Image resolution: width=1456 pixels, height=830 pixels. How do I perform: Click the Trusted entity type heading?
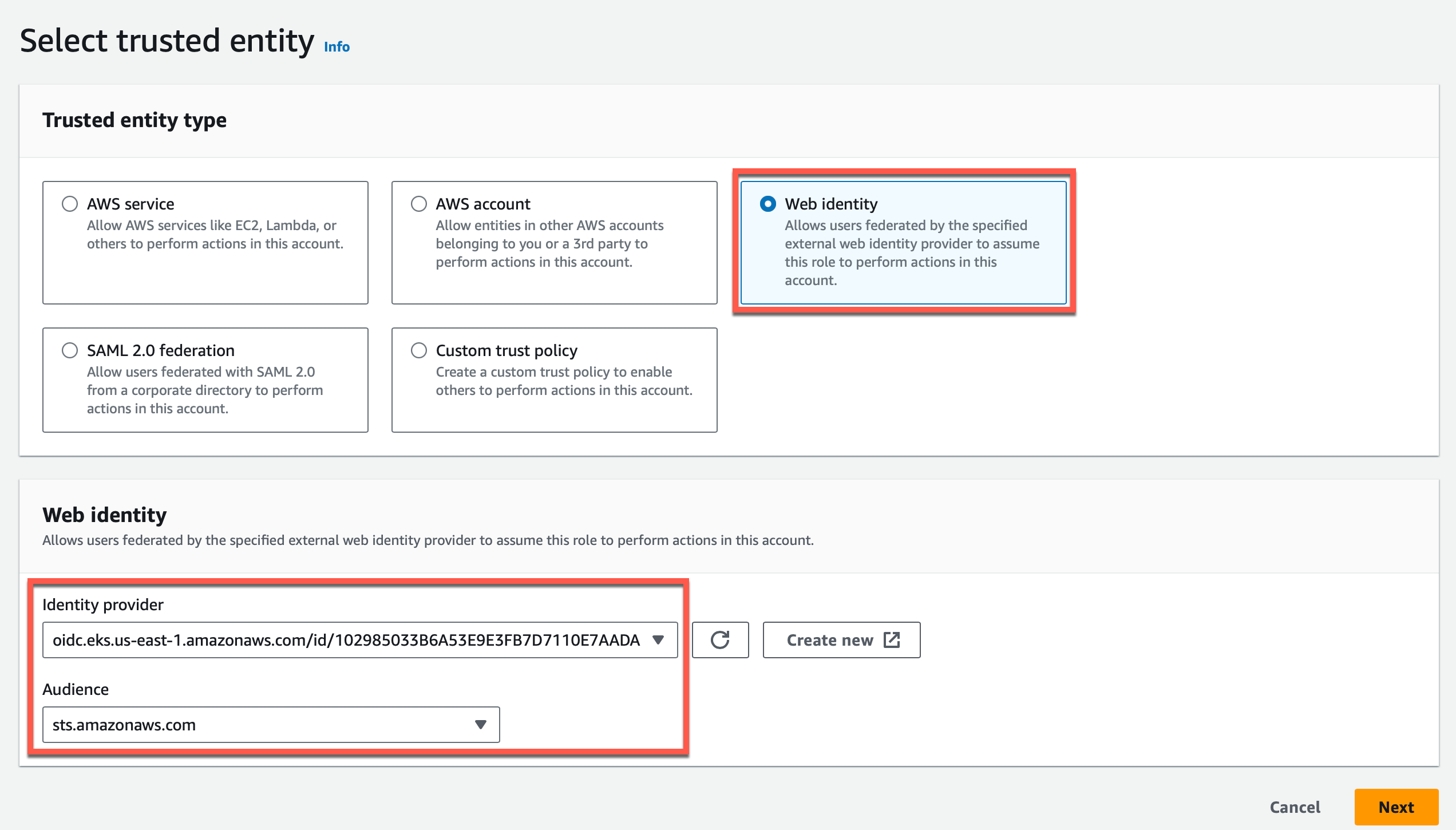134,120
